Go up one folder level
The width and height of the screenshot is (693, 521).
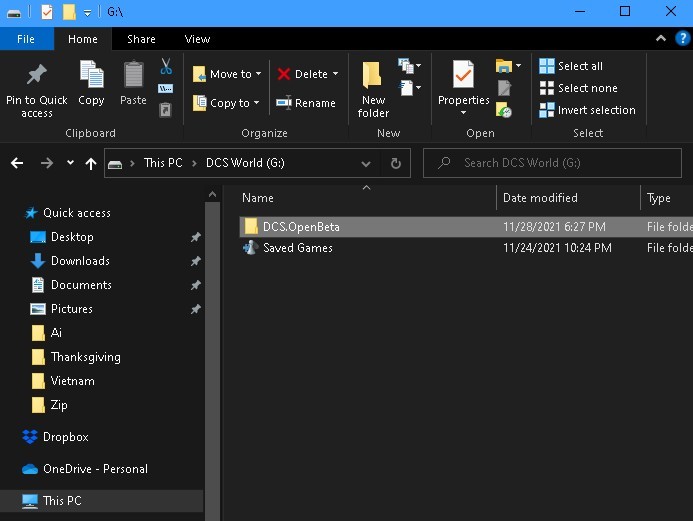(x=91, y=164)
